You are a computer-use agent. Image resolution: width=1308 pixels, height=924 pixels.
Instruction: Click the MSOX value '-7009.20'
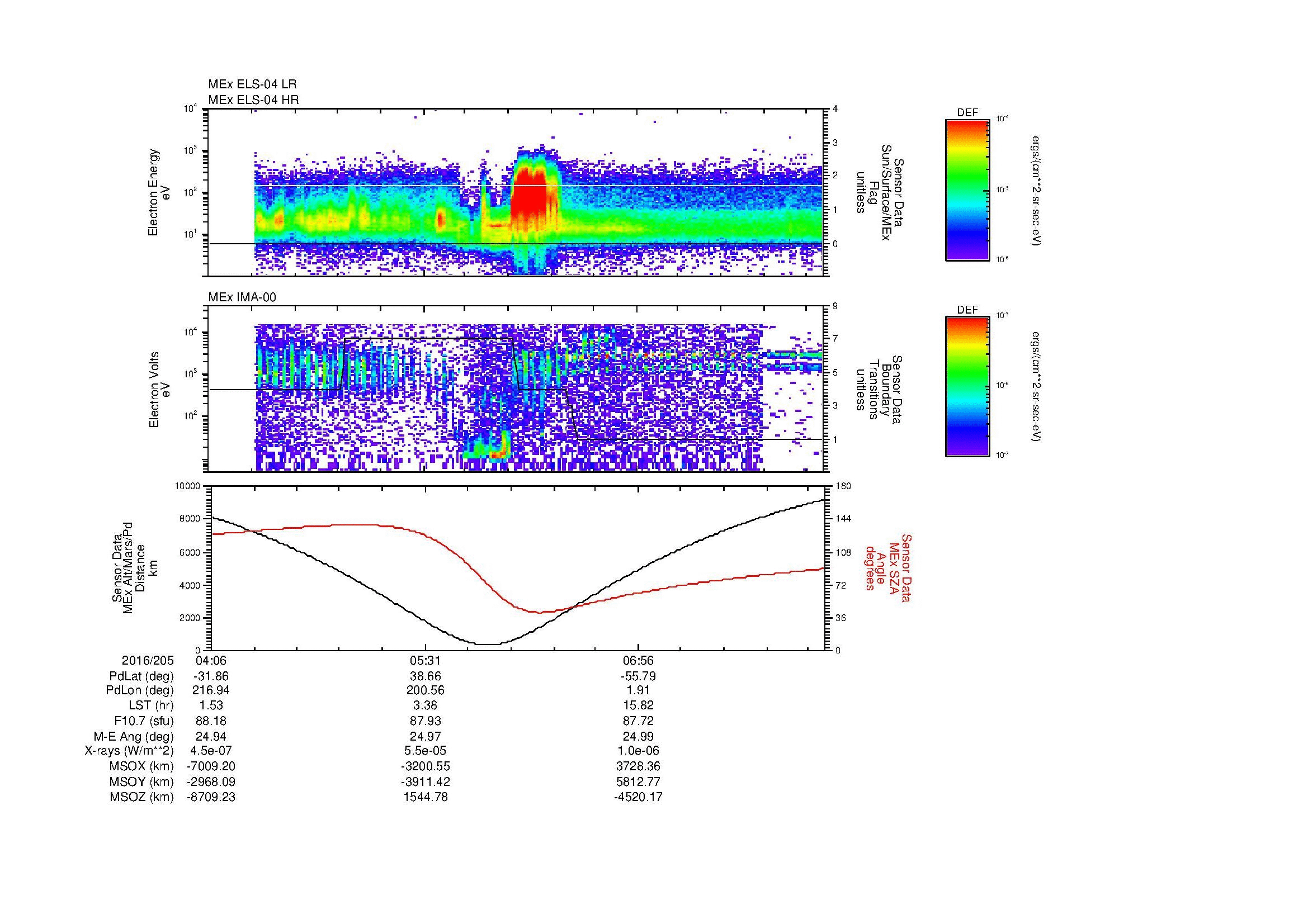(211, 766)
